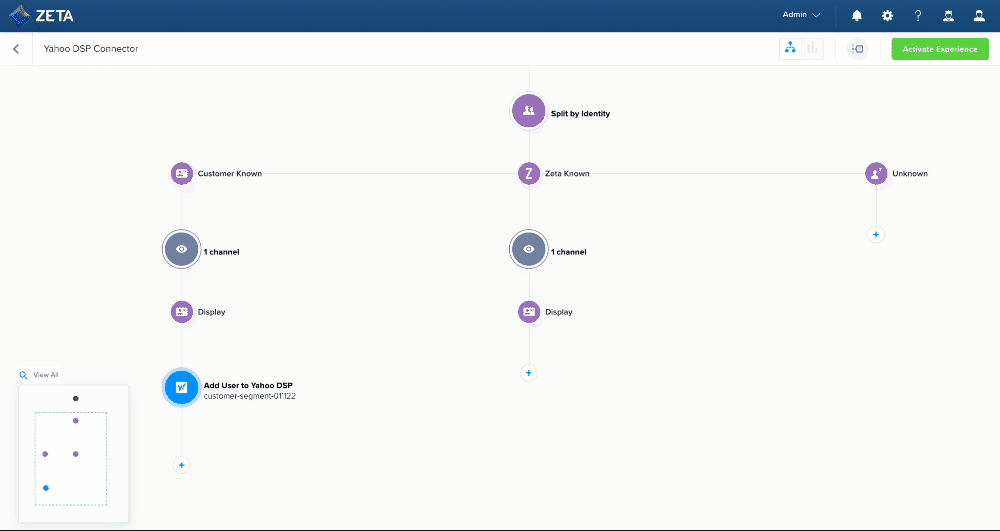Click the Split by Identity node icon
Image resolution: width=1000 pixels, height=531 pixels.
529,111
